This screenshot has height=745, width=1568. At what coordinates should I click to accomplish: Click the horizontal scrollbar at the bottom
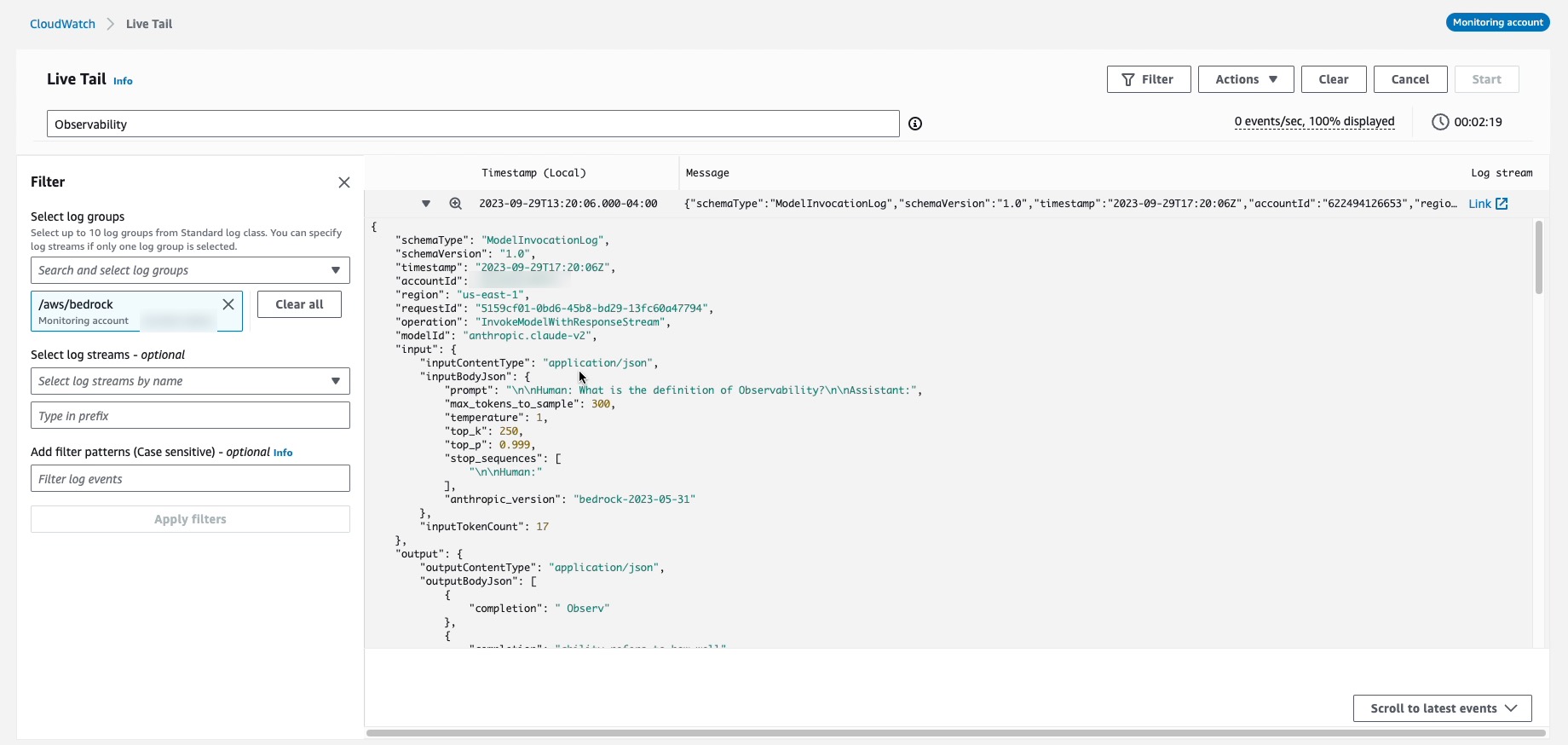(955, 733)
